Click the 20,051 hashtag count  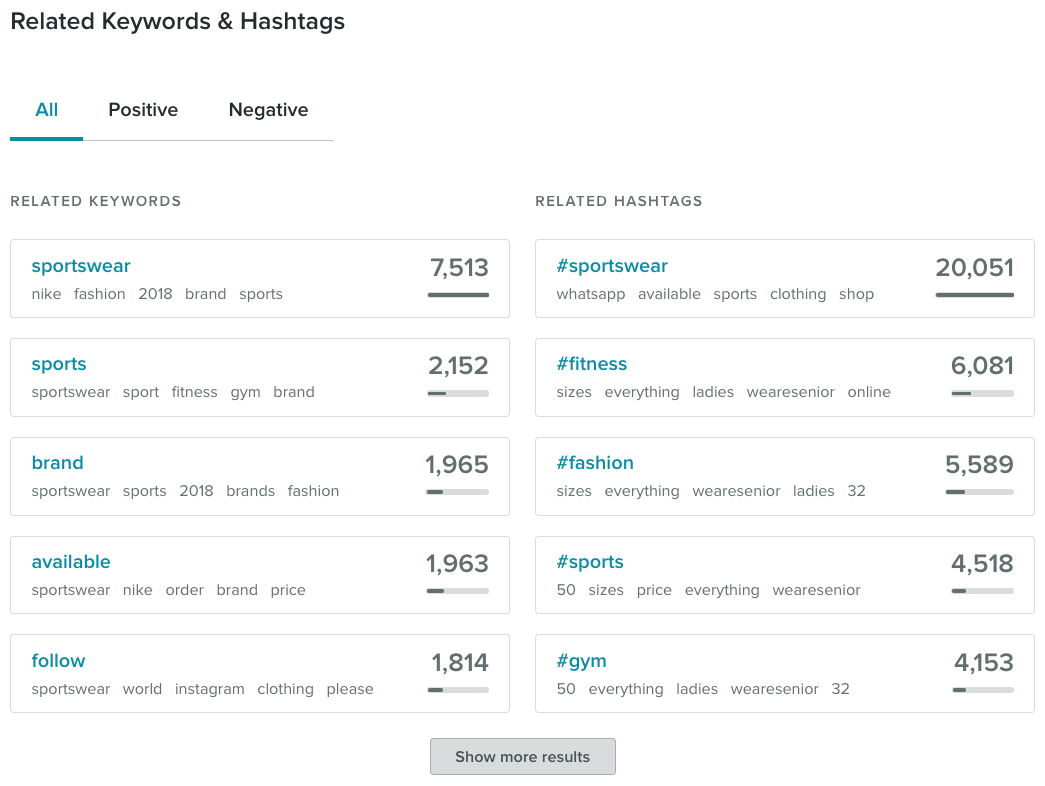click(x=974, y=268)
